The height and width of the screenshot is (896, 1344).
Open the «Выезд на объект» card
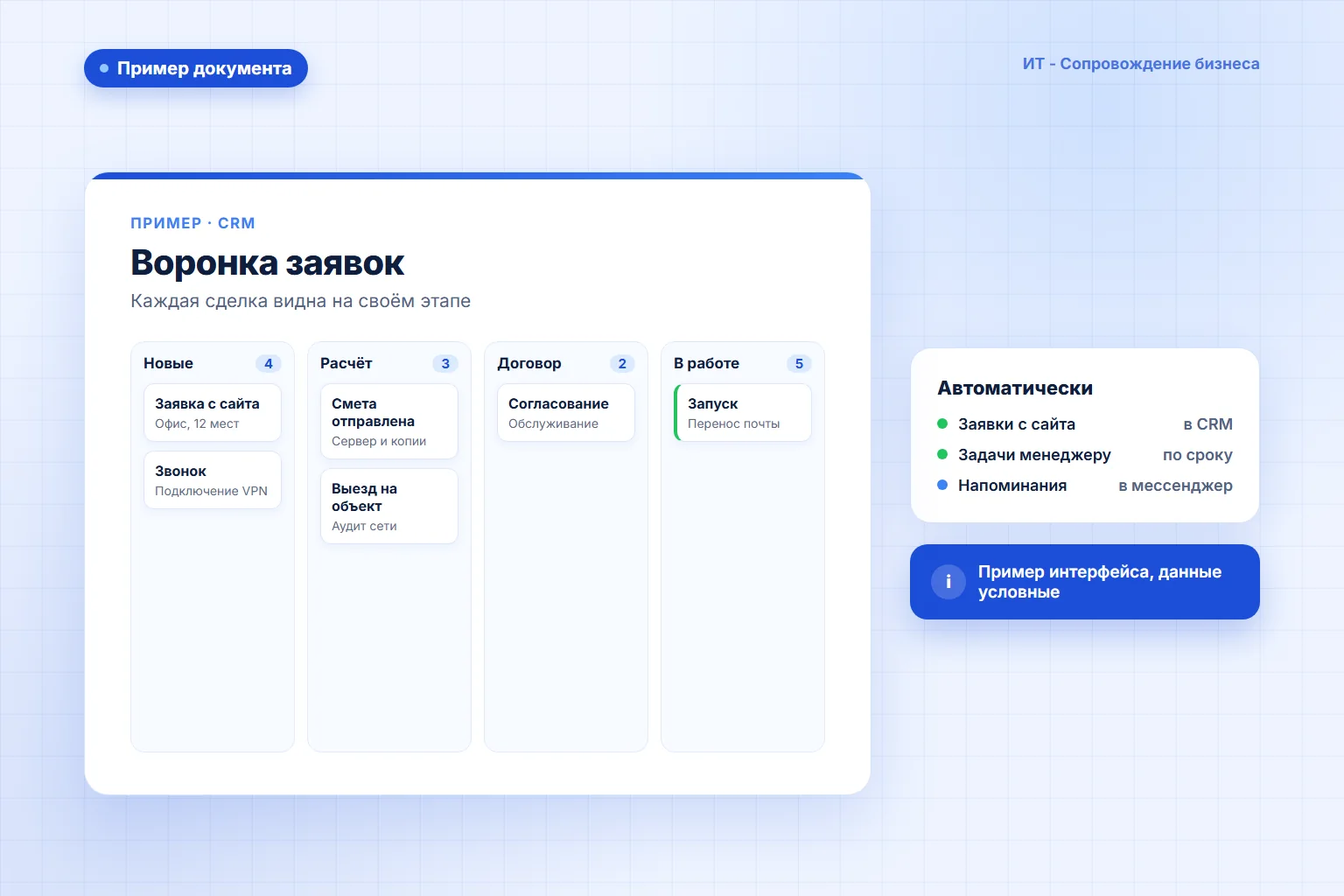[389, 507]
